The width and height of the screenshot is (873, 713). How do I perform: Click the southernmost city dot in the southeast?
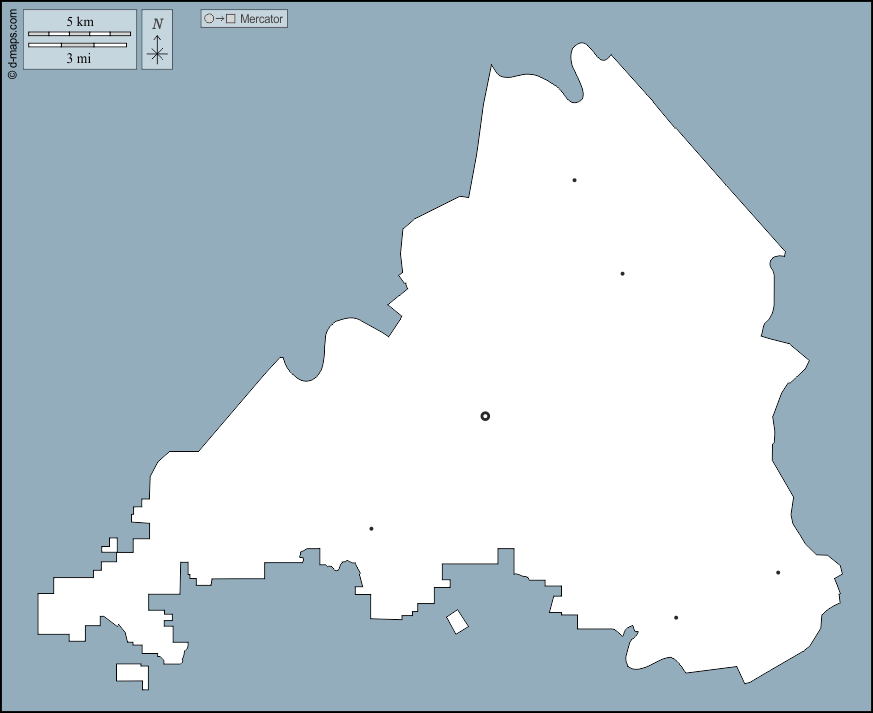tap(676, 617)
